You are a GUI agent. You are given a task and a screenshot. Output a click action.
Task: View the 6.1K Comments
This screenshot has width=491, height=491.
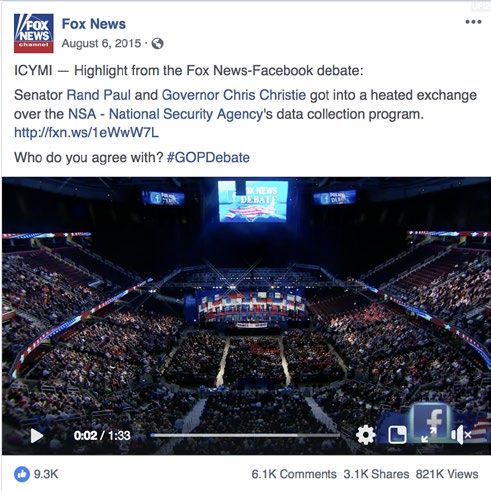click(294, 474)
